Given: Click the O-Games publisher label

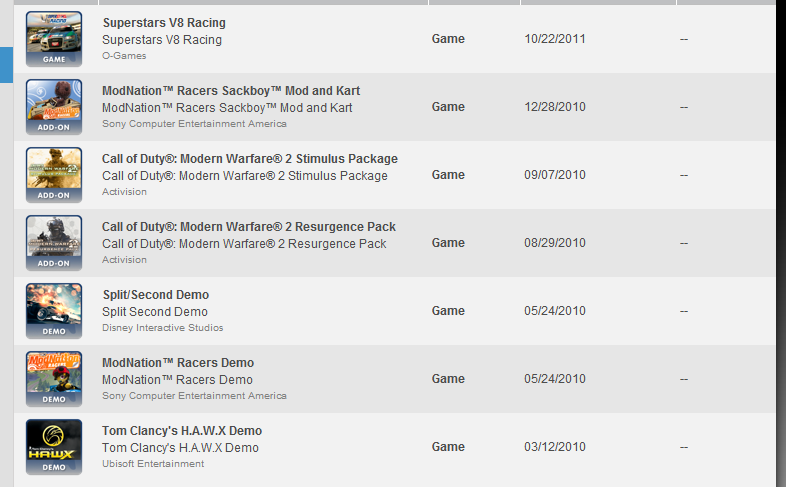Looking at the screenshot, I should tap(124, 56).
